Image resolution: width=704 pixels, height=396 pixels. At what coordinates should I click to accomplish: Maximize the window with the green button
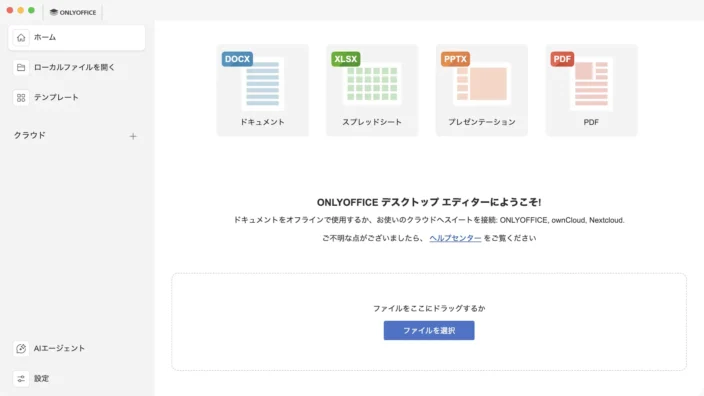pos(31,10)
